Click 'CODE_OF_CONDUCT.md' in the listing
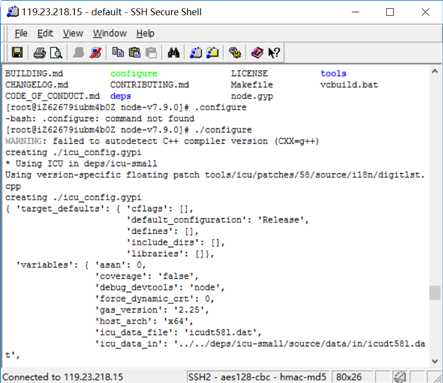Screen dimensions: 443x383 click(52, 96)
